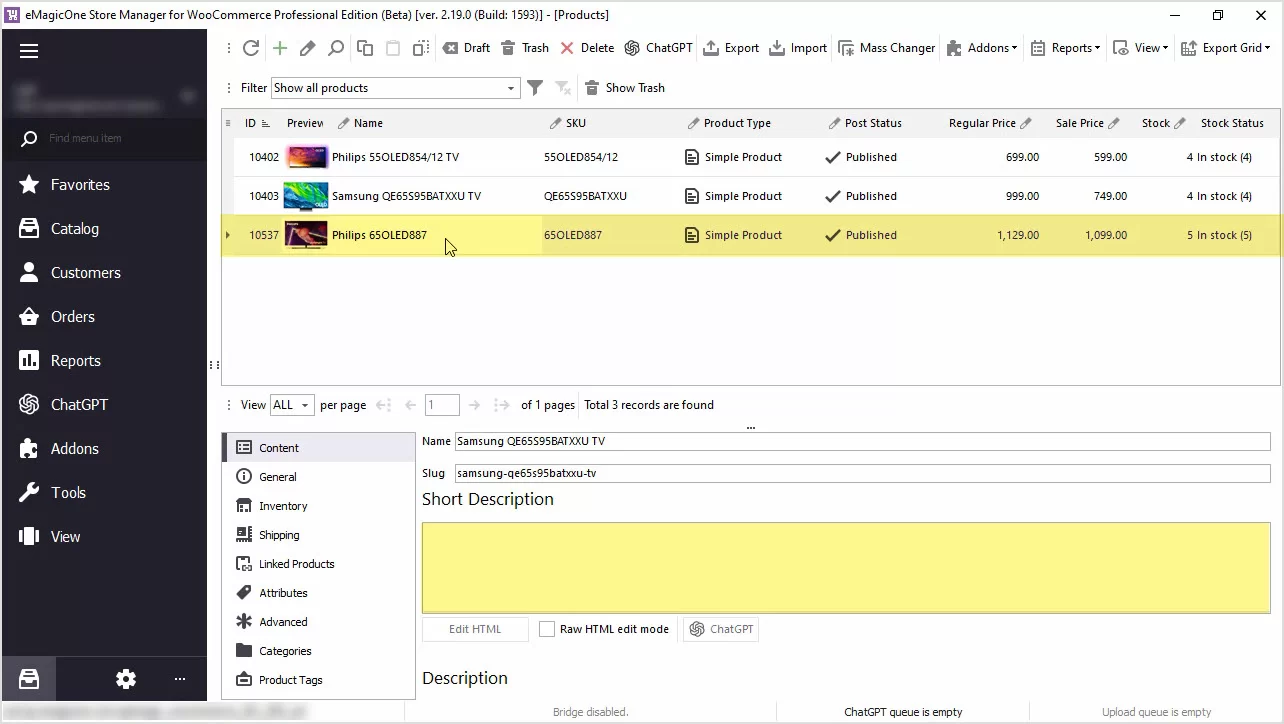Screen dimensions: 1284x724
Task: Toggle Show Trash in the filter bar
Action: click(624, 88)
